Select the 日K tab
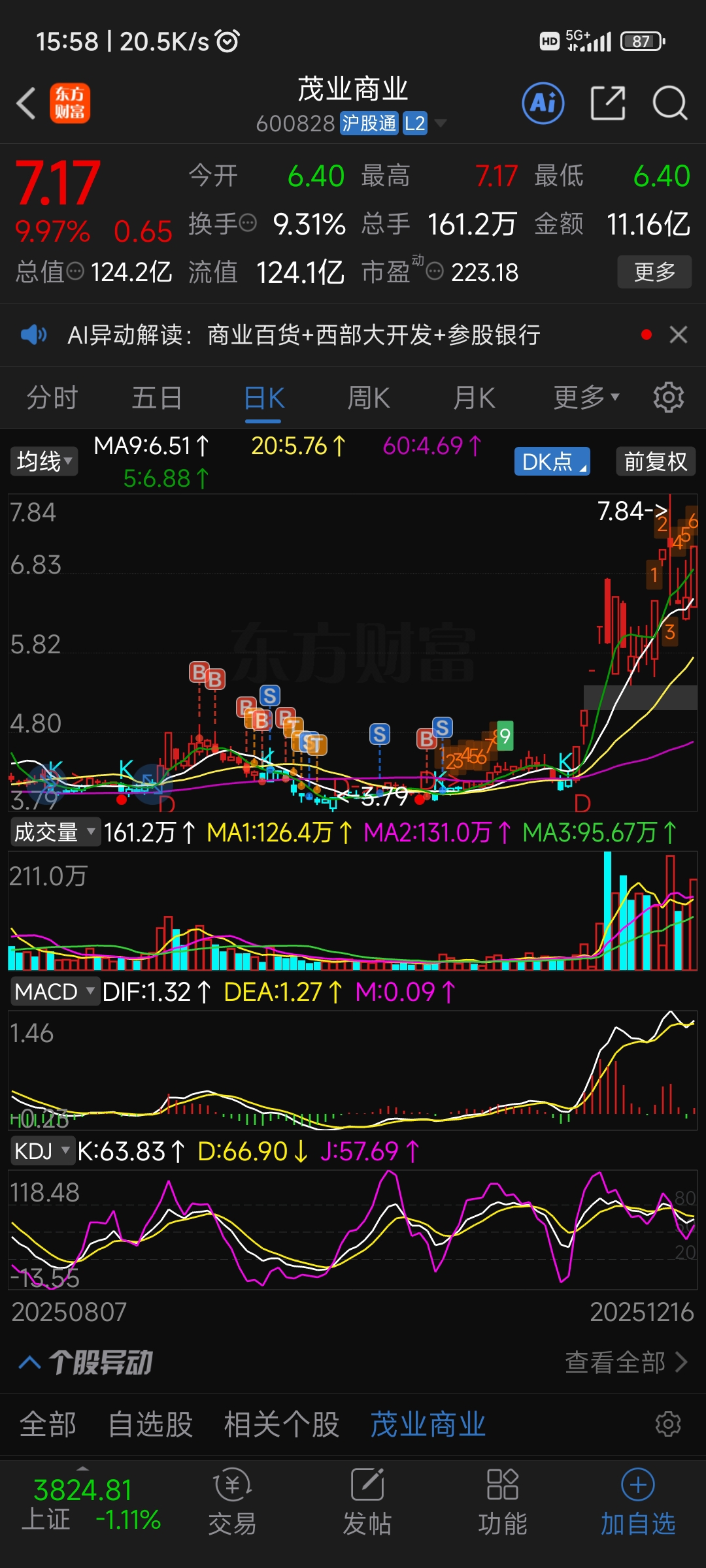 coord(264,397)
